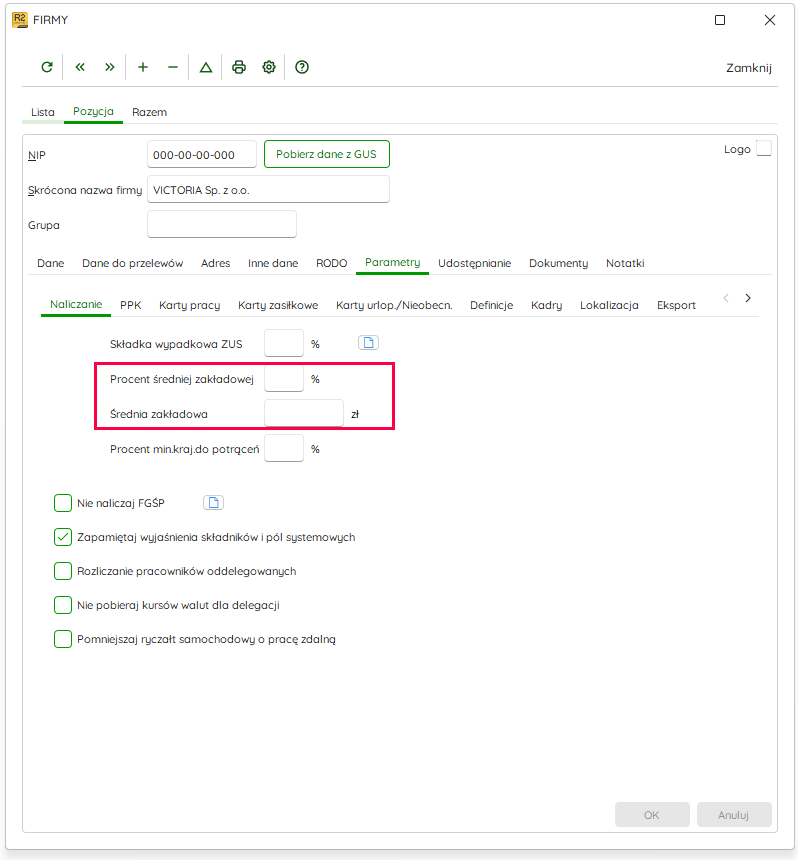Switch to Karty pracy sub-tab

click(x=190, y=305)
